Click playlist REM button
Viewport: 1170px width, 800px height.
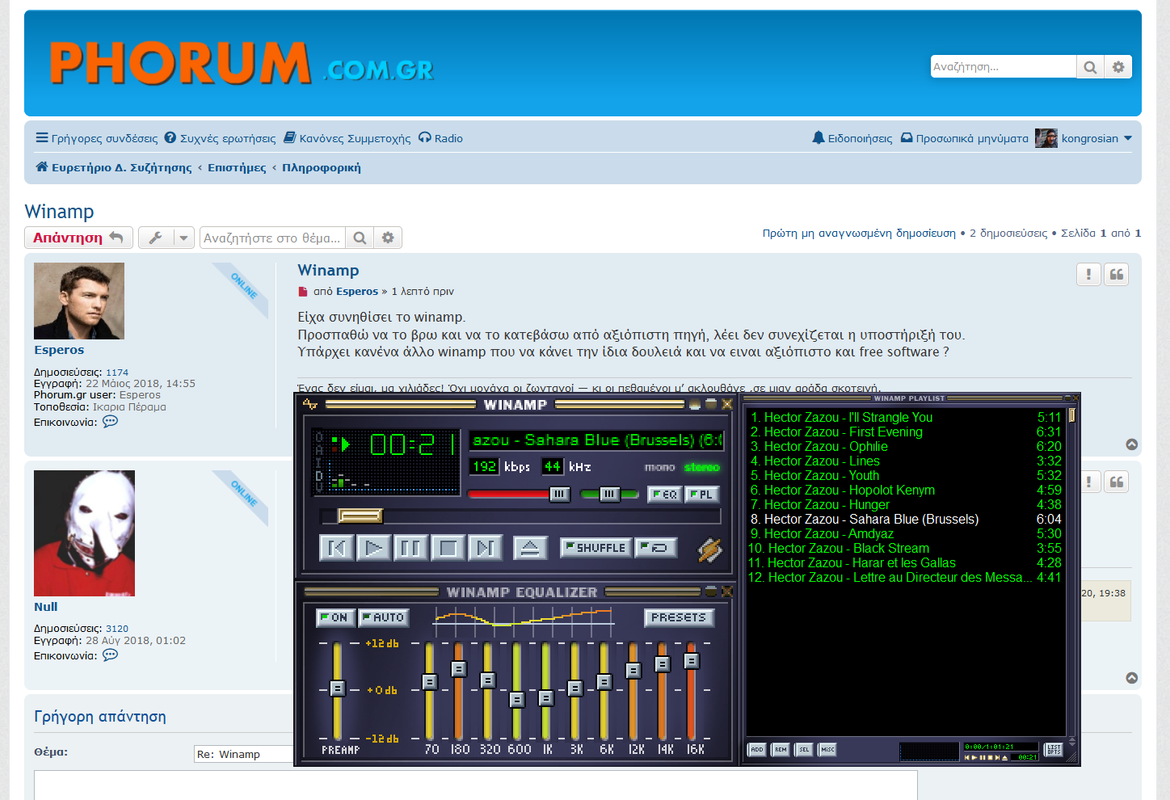[780, 749]
